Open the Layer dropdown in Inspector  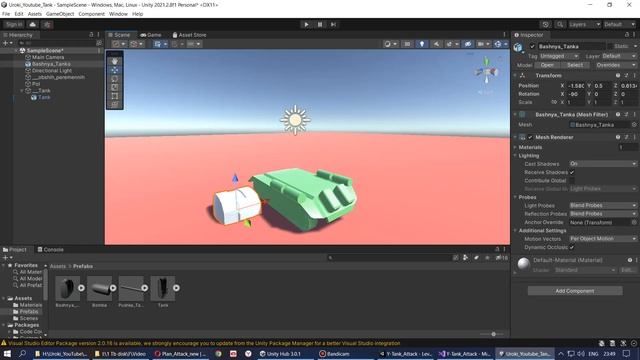tap(618, 56)
